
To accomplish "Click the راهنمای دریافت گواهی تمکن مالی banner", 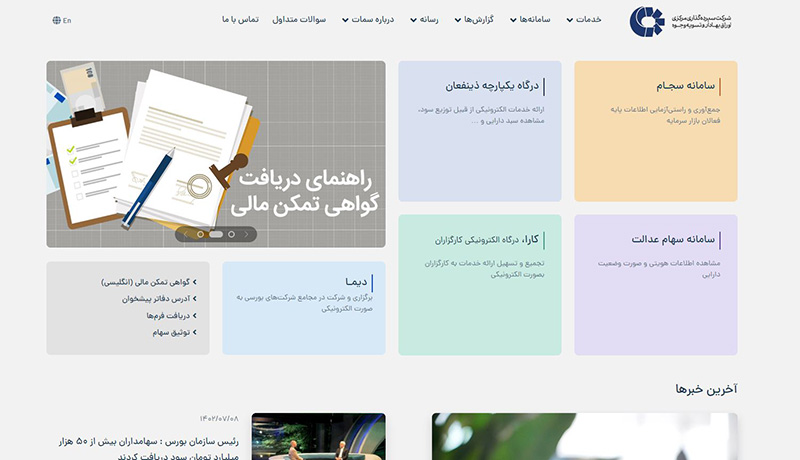I will [216, 154].
